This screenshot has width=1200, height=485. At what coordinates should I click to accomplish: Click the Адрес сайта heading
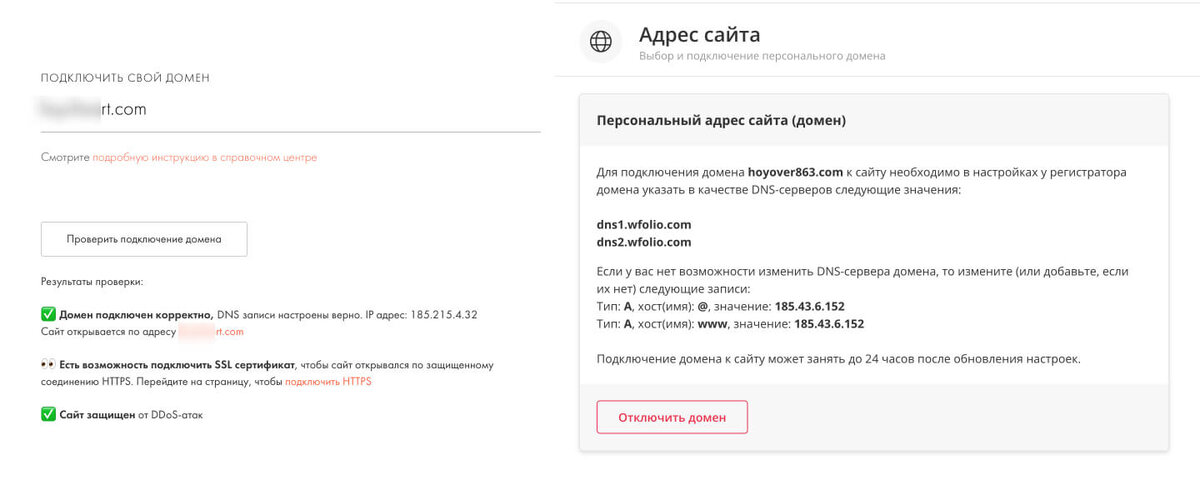[x=700, y=36]
